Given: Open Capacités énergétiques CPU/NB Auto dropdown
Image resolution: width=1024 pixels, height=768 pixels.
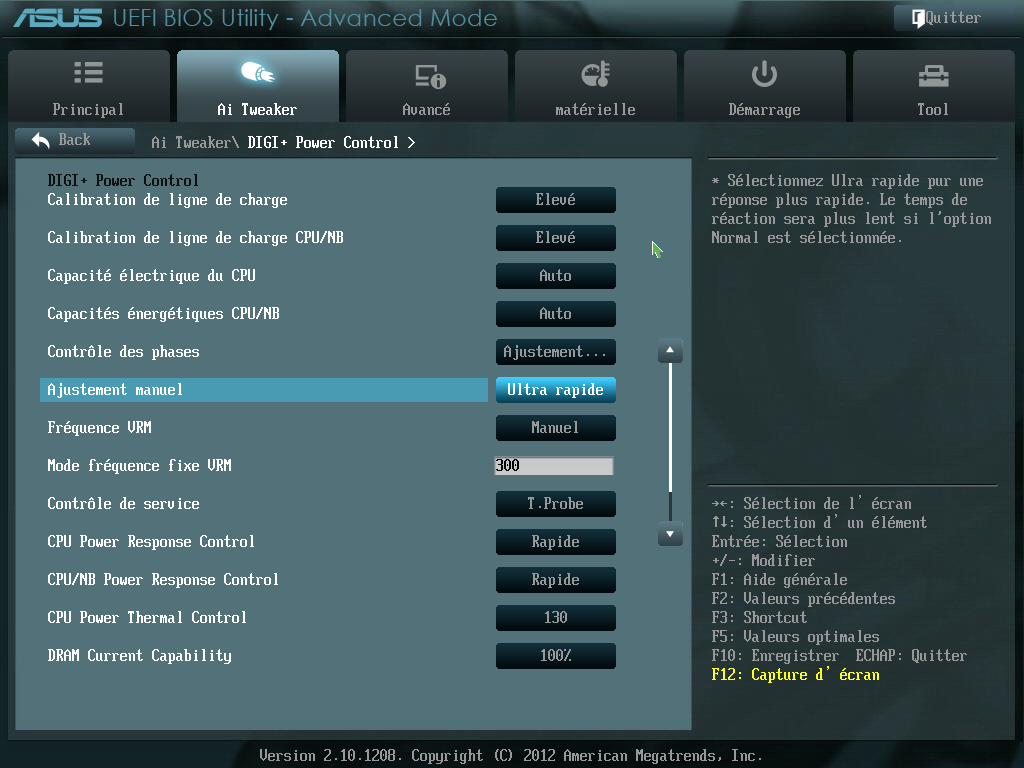Looking at the screenshot, I should (x=556, y=313).
